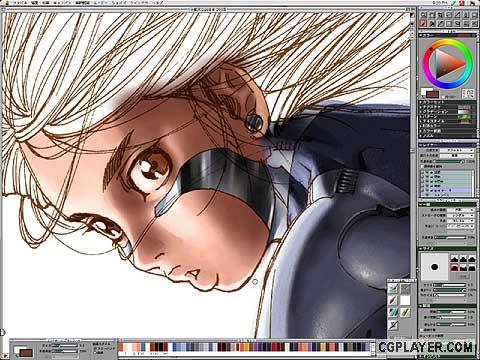Choose the middle brush tip profile in the Size bottom row

[463, 267]
